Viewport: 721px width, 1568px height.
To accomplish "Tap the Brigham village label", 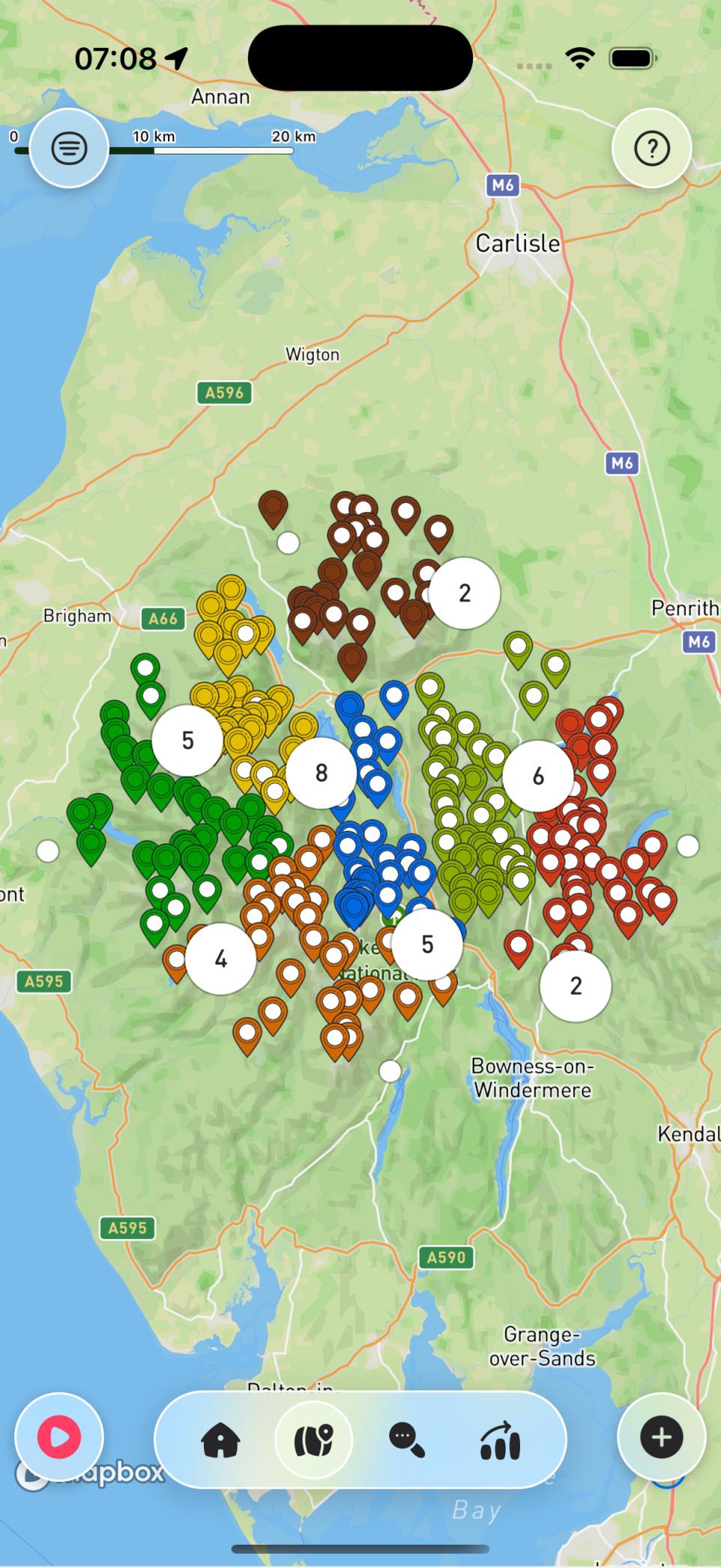I will (77, 616).
